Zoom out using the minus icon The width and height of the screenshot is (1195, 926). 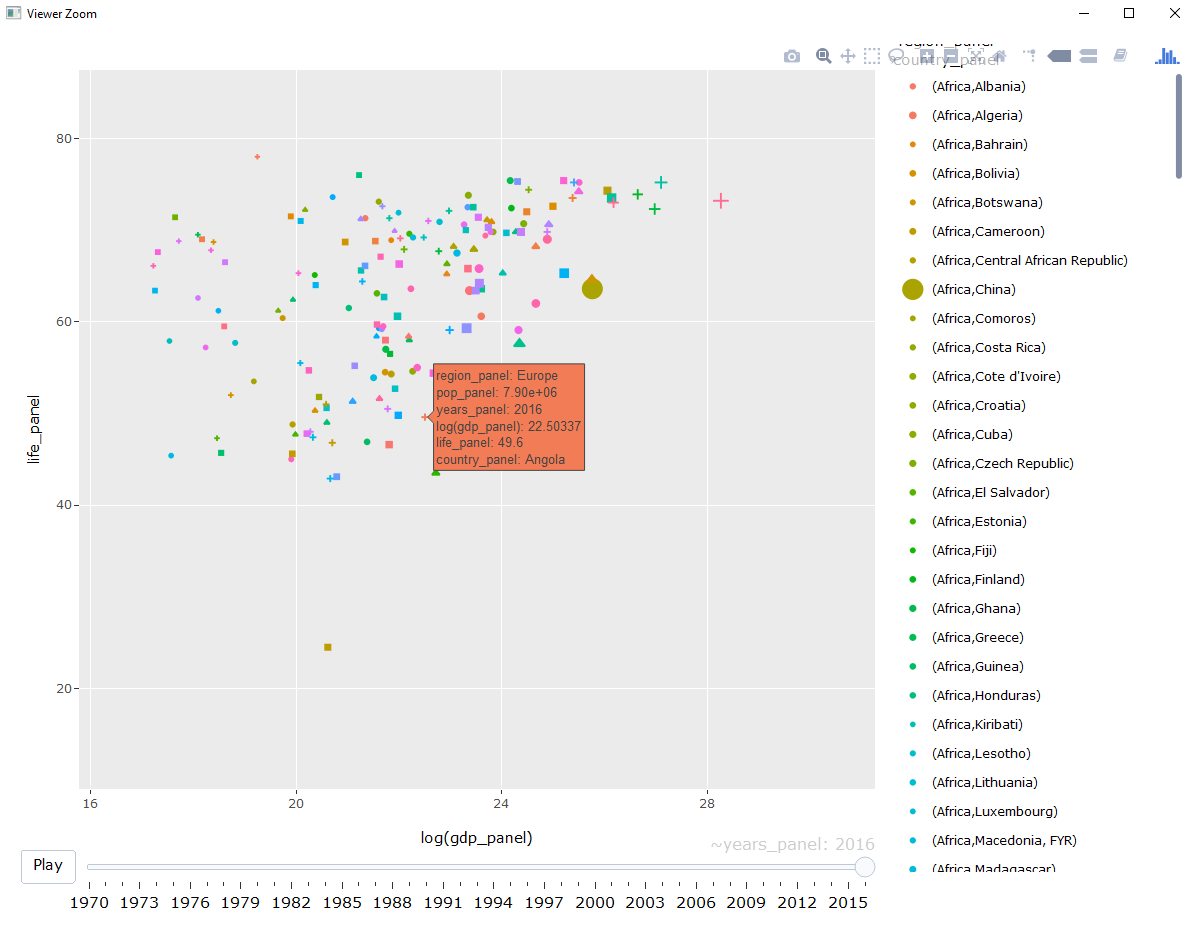(950, 56)
